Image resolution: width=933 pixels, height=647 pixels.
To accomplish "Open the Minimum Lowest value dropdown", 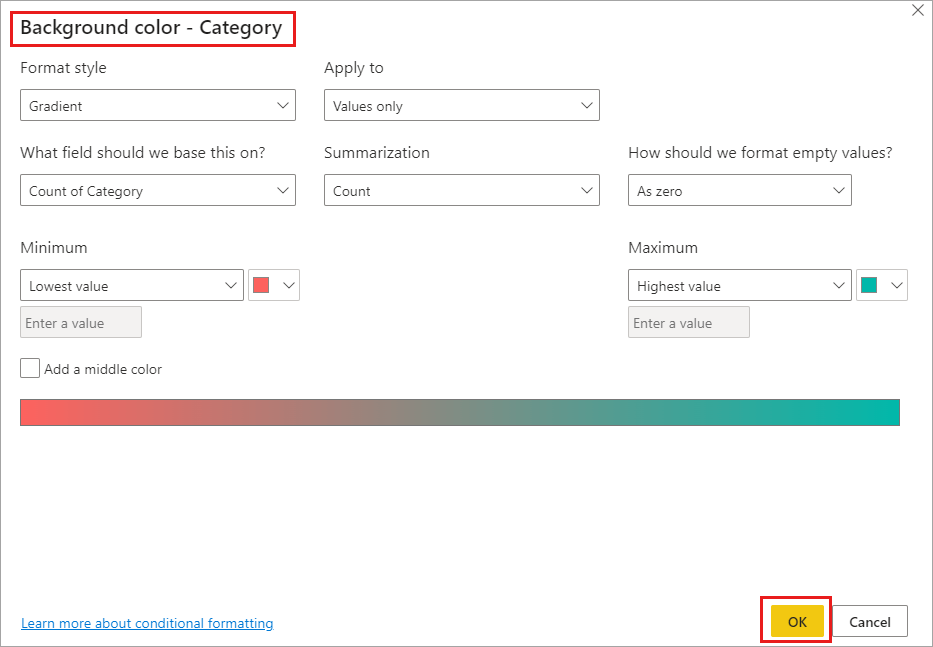I will pos(131,286).
